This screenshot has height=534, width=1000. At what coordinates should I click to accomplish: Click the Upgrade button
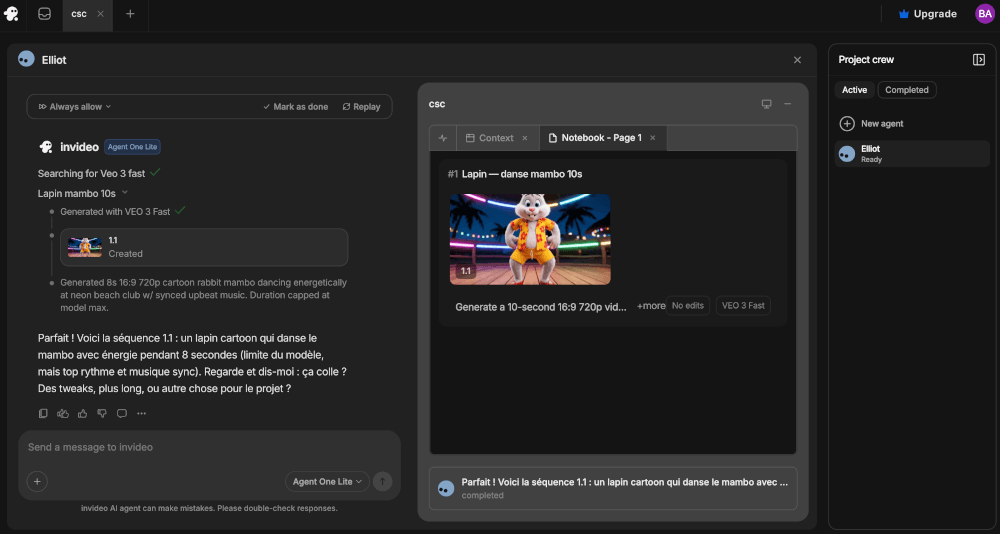[x=927, y=14]
